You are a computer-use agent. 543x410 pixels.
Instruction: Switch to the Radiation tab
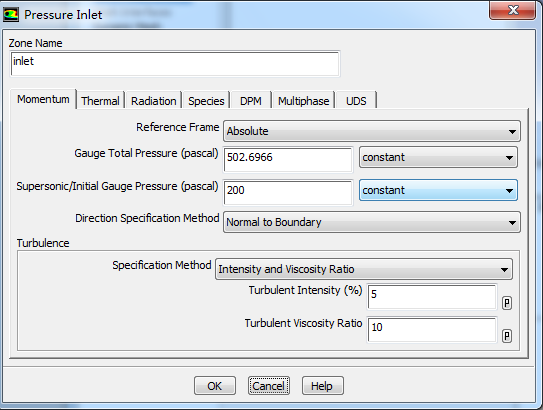tap(153, 101)
